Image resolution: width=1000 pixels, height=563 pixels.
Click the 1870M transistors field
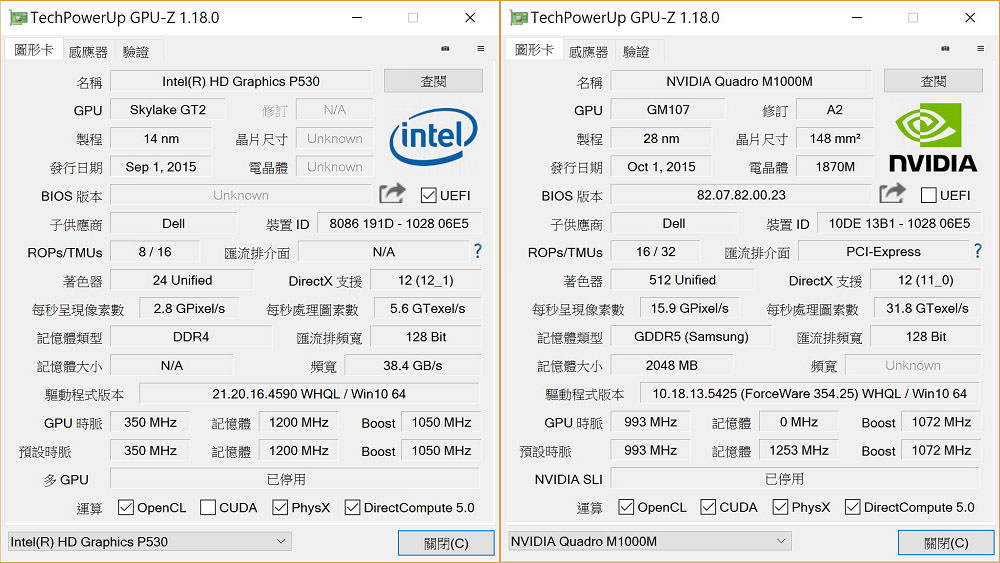pyautogui.click(x=835, y=166)
